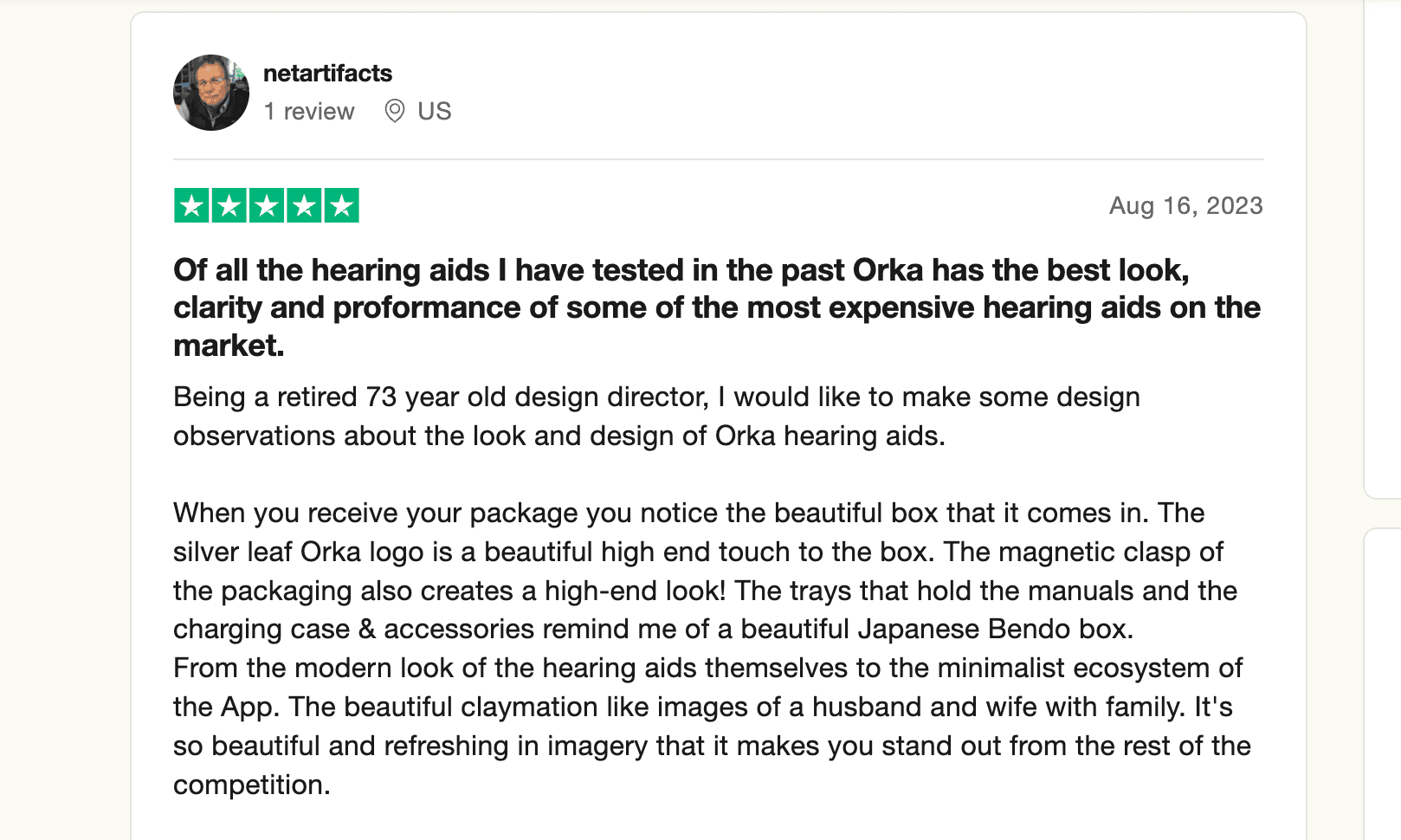Click the location pin icon
1401x840 pixels.
click(x=394, y=111)
